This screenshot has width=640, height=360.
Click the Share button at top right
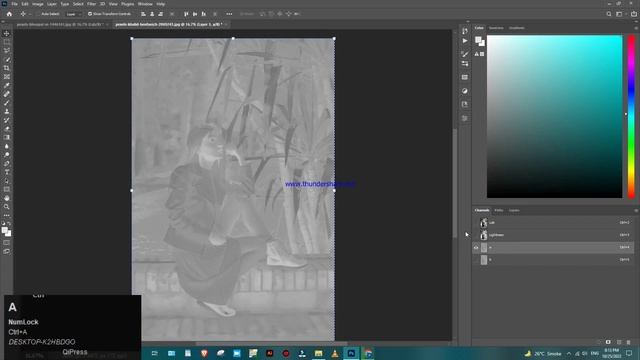pos(633,14)
